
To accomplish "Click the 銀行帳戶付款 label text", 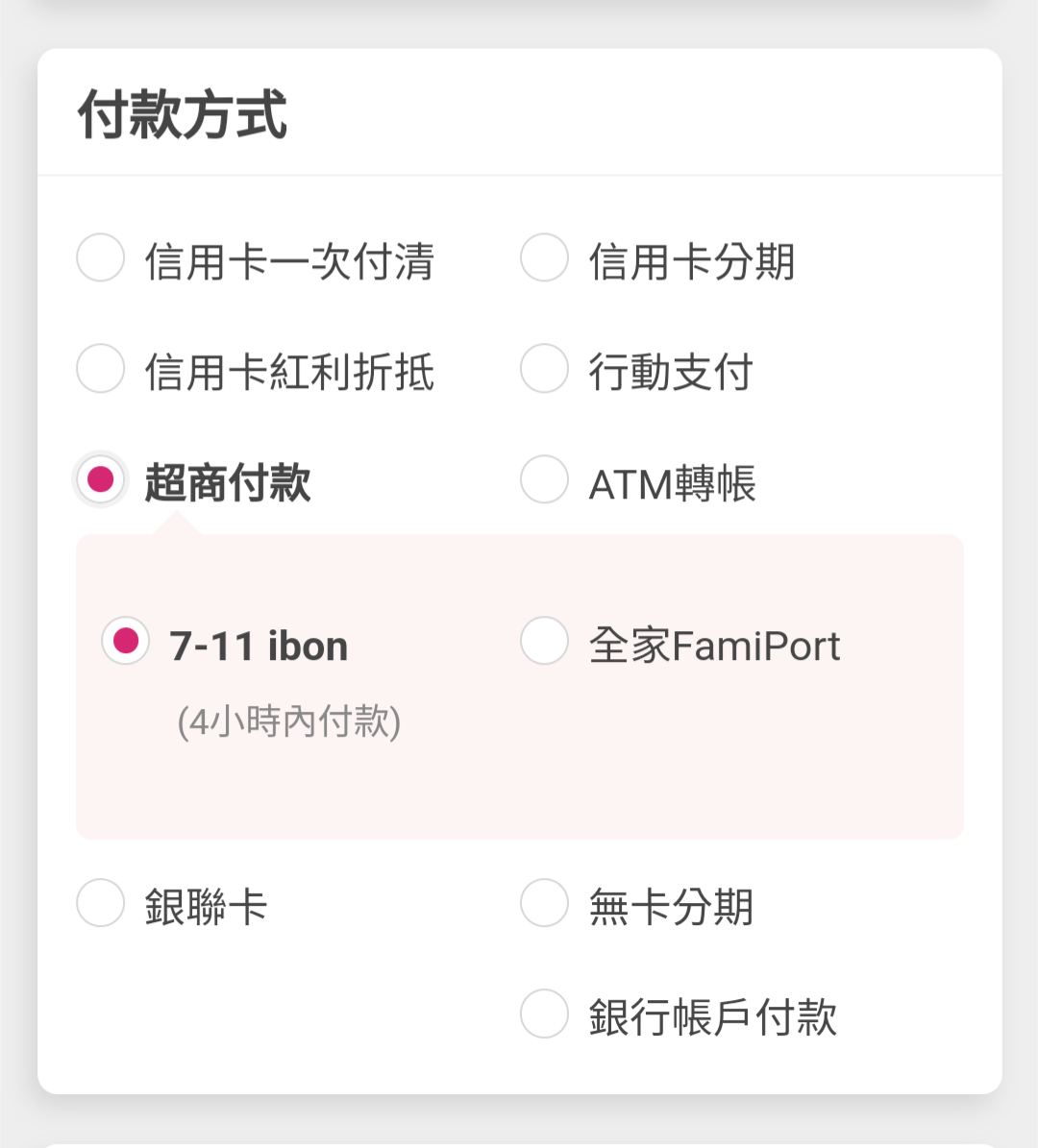I will tap(713, 1017).
